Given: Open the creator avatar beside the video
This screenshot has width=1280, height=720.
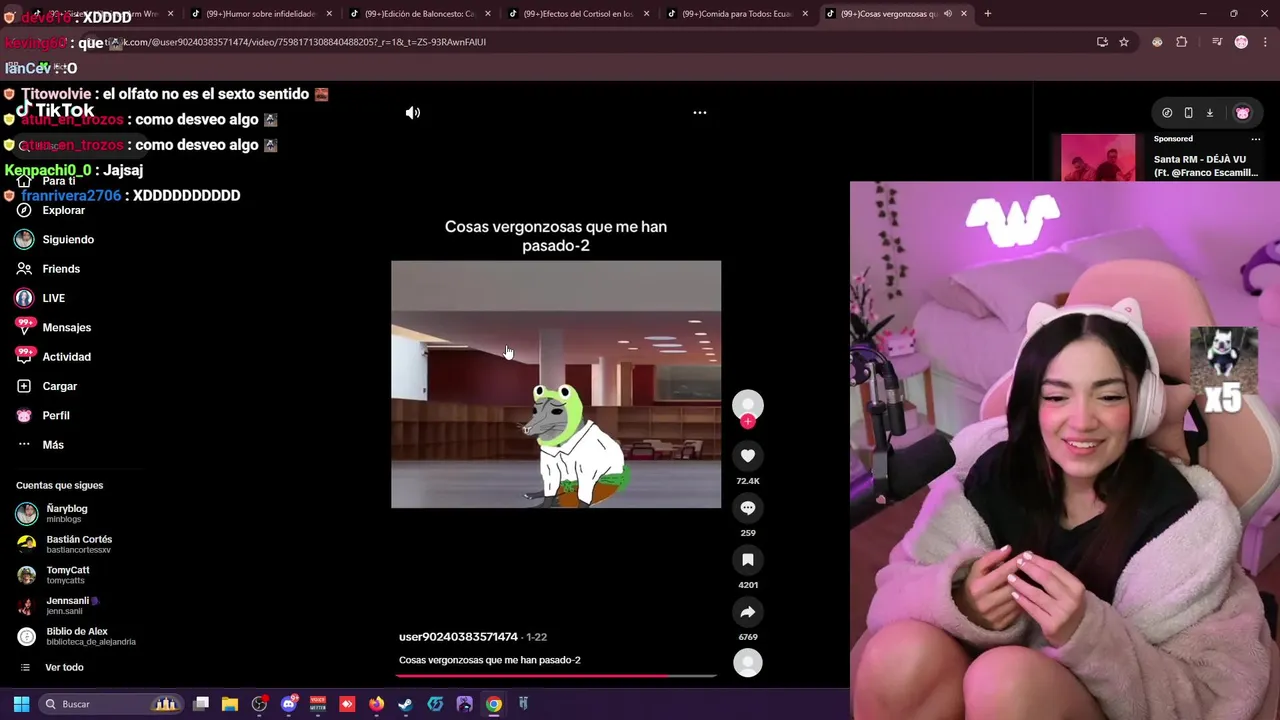Looking at the screenshot, I should point(748,405).
